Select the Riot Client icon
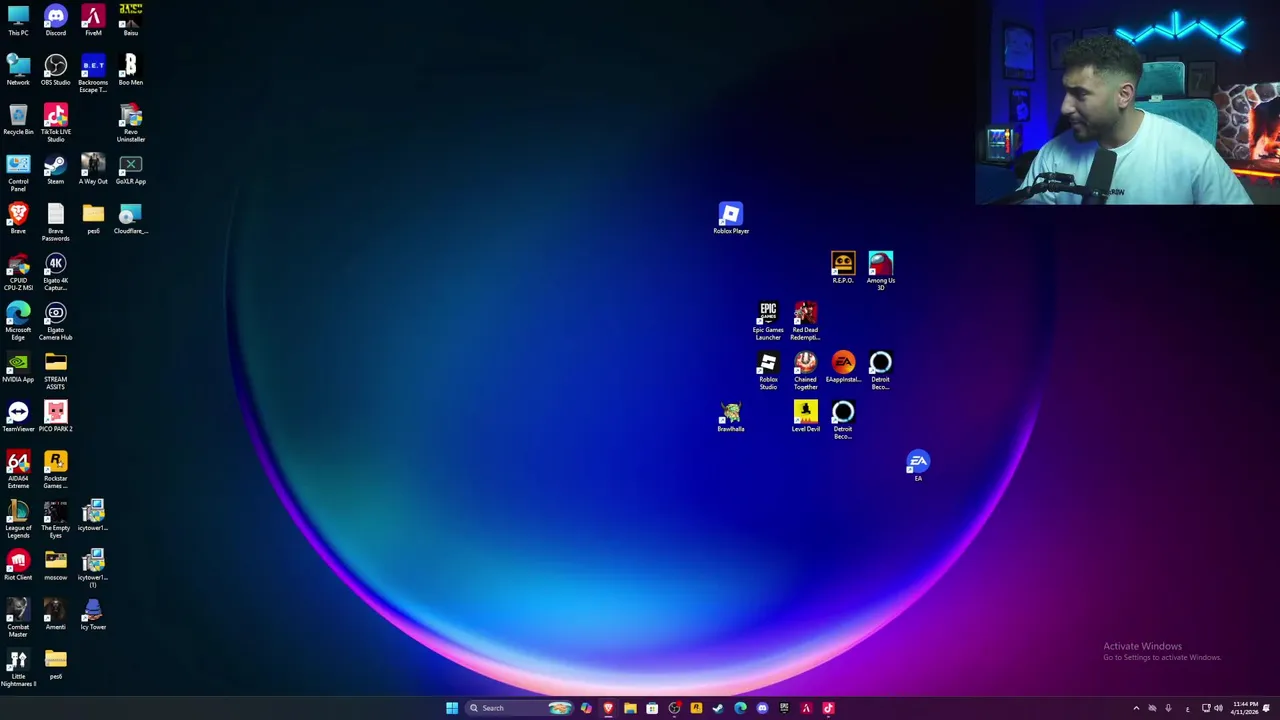The image size is (1280, 720). click(x=18, y=565)
